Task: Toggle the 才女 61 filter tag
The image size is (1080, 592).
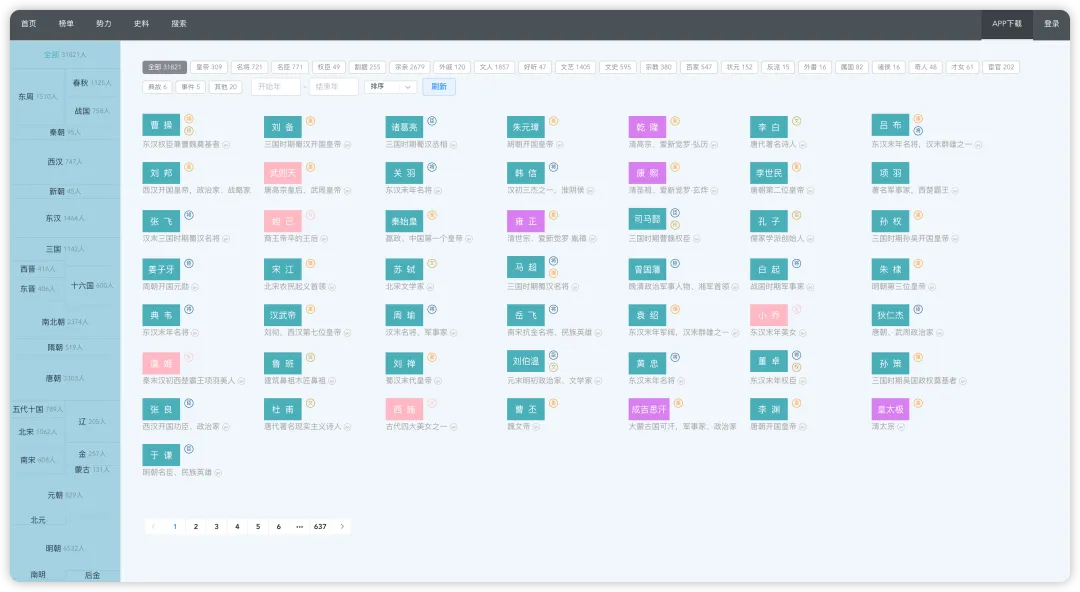Action: click(x=962, y=67)
